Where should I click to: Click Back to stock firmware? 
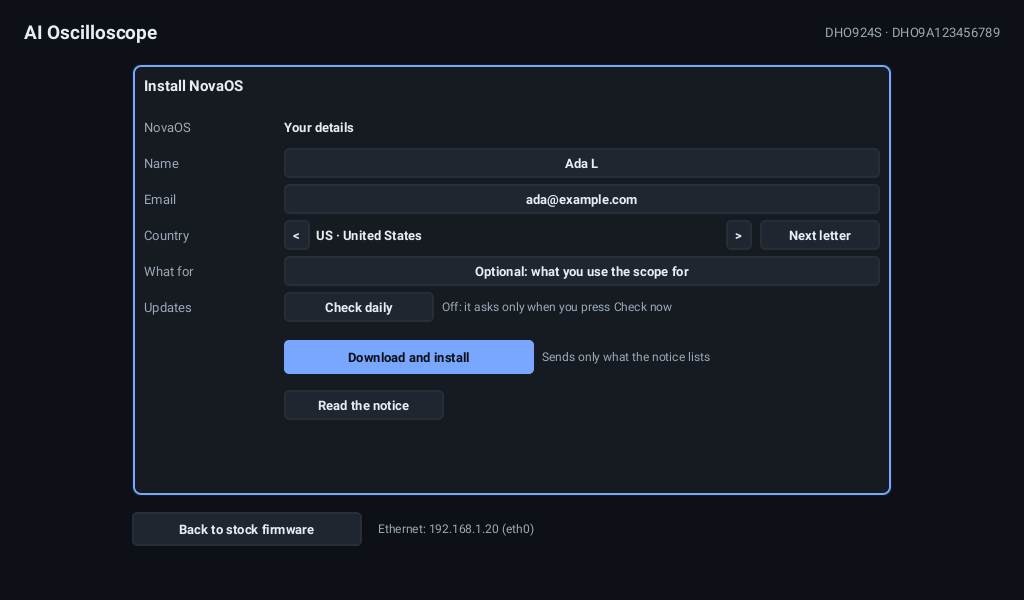point(247,529)
